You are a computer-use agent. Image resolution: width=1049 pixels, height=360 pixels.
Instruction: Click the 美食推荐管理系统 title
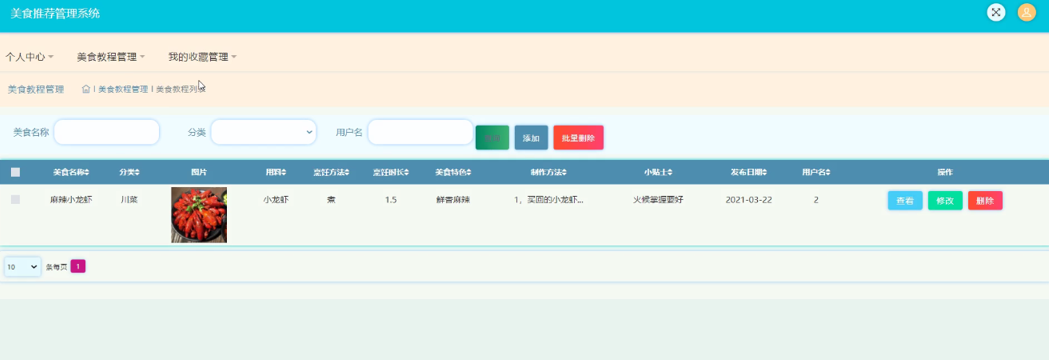tap(56, 13)
